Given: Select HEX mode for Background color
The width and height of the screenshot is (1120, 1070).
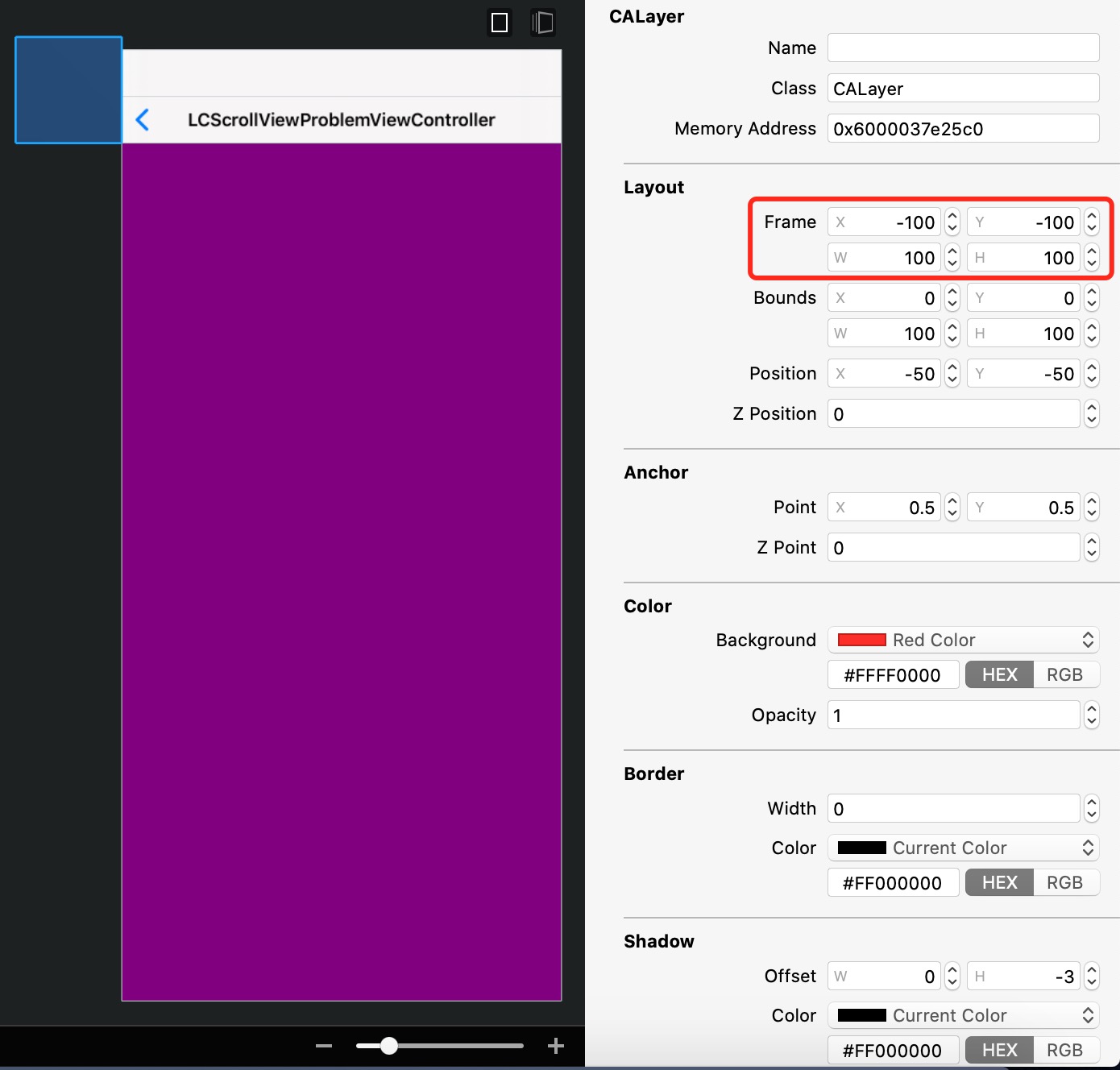Looking at the screenshot, I should click(999, 674).
